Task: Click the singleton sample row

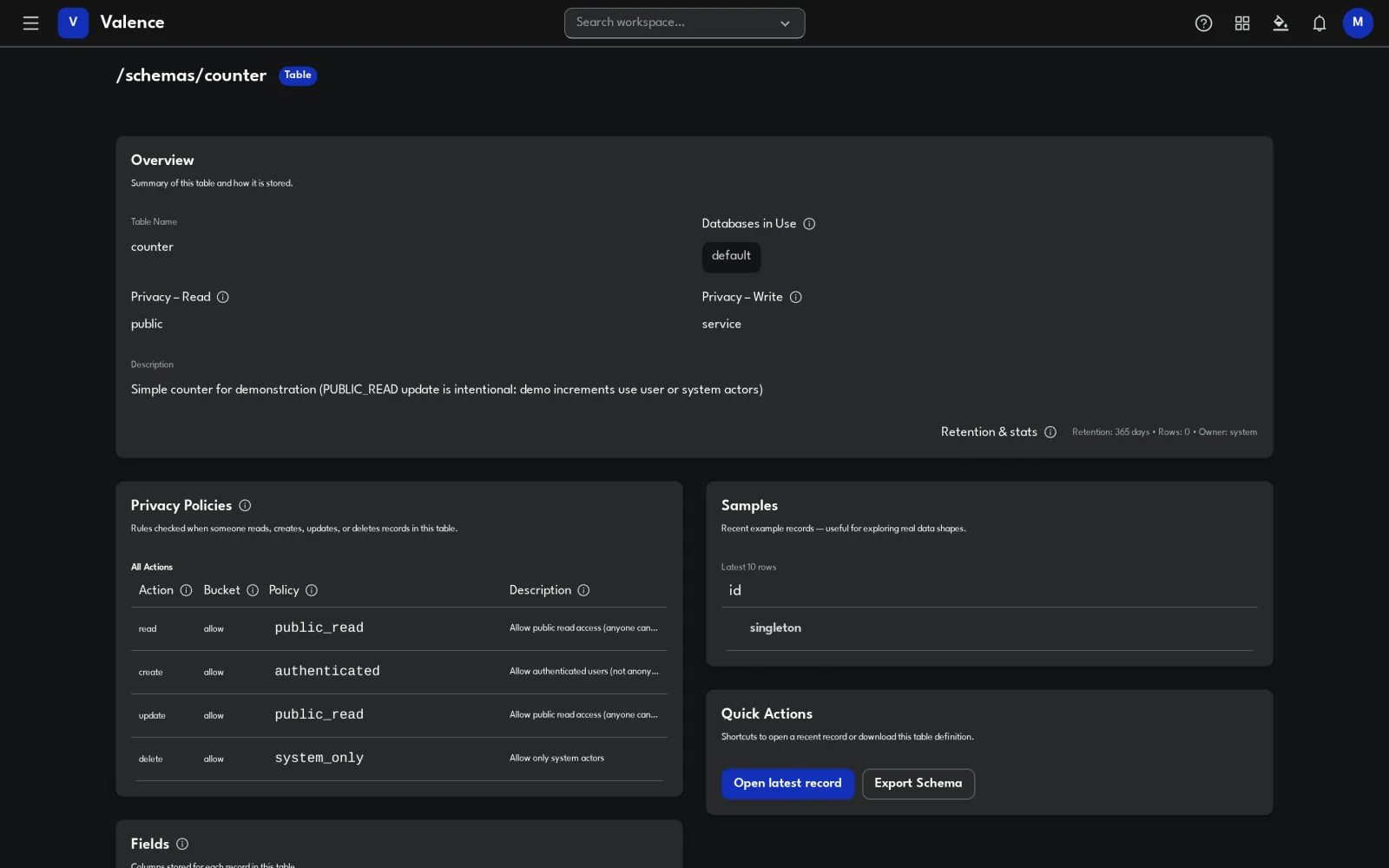Action: [990, 628]
